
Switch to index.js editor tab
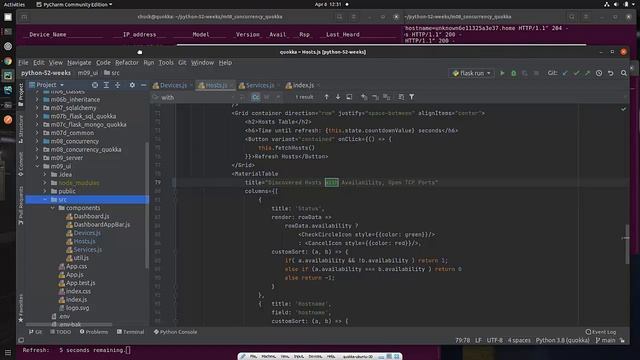point(302,85)
